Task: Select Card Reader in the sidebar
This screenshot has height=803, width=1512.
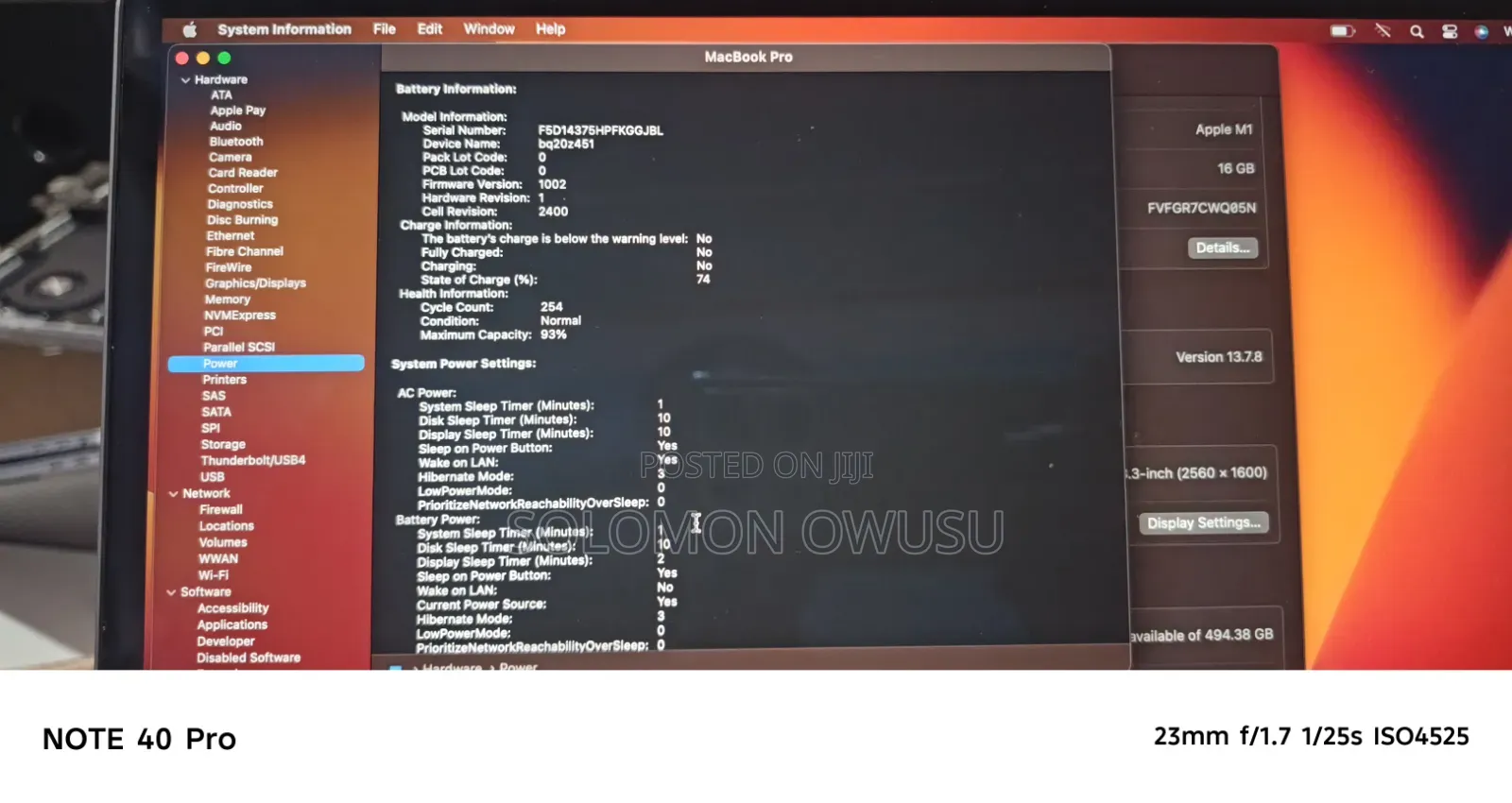Action: pos(243,173)
